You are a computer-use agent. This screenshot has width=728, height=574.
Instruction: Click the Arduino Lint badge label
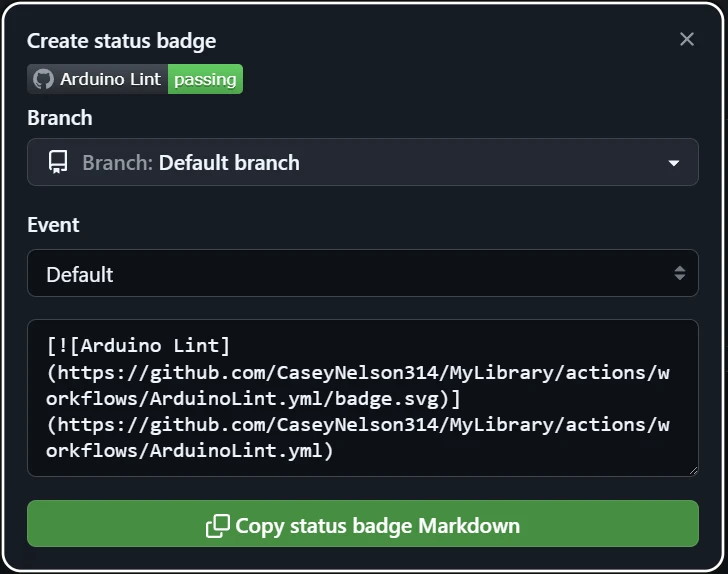[x=110, y=79]
